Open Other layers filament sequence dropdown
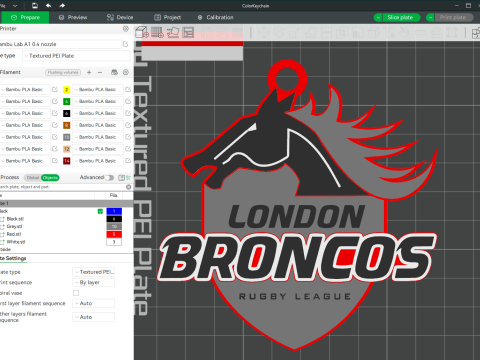 point(94,317)
